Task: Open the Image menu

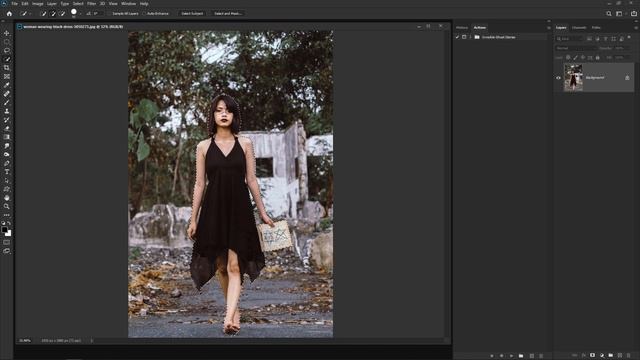Action: click(38, 4)
